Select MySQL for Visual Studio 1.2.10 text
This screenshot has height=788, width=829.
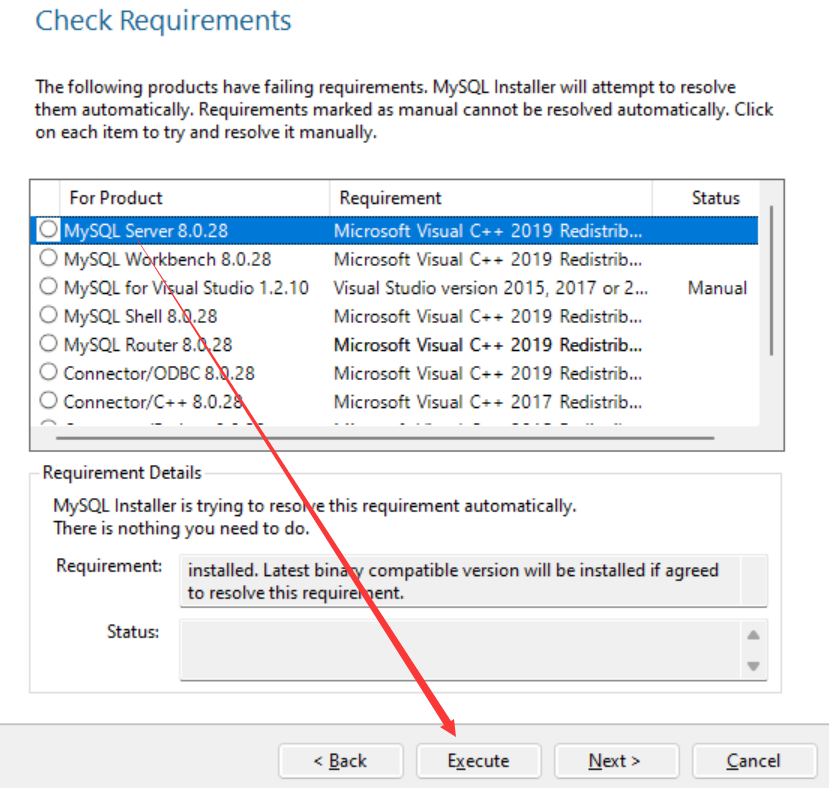point(186,288)
